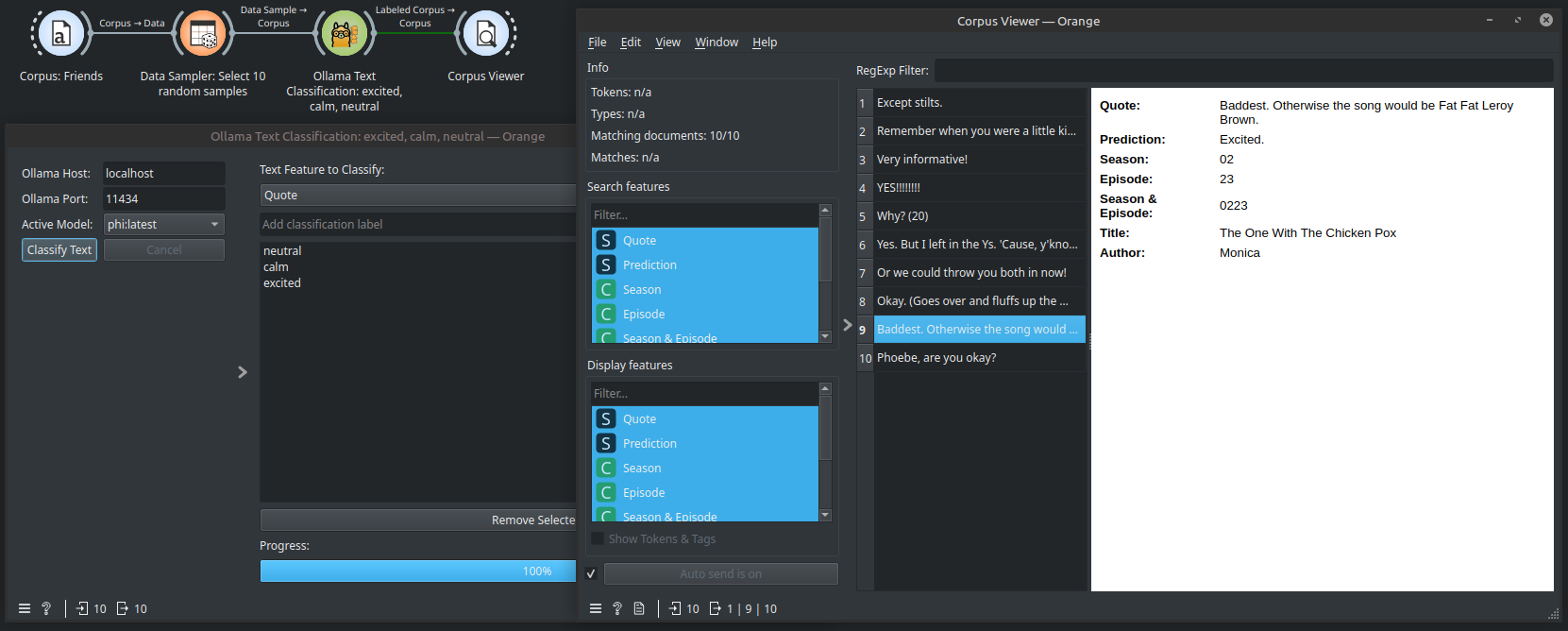
Task: Open the Ollama Text Classification widget icon
Action: click(345, 35)
